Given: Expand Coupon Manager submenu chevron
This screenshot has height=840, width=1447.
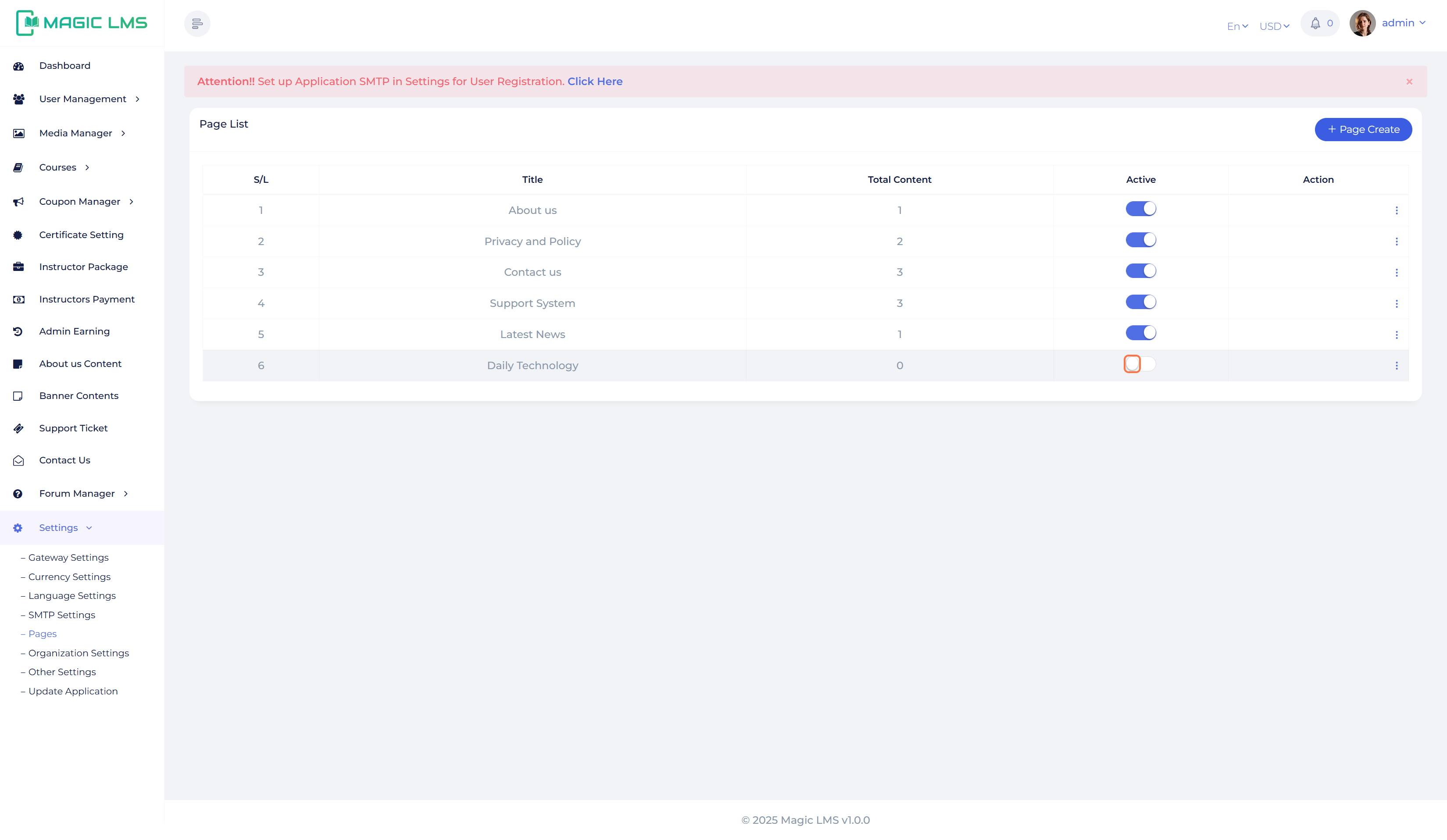Looking at the screenshot, I should coord(132,201).
